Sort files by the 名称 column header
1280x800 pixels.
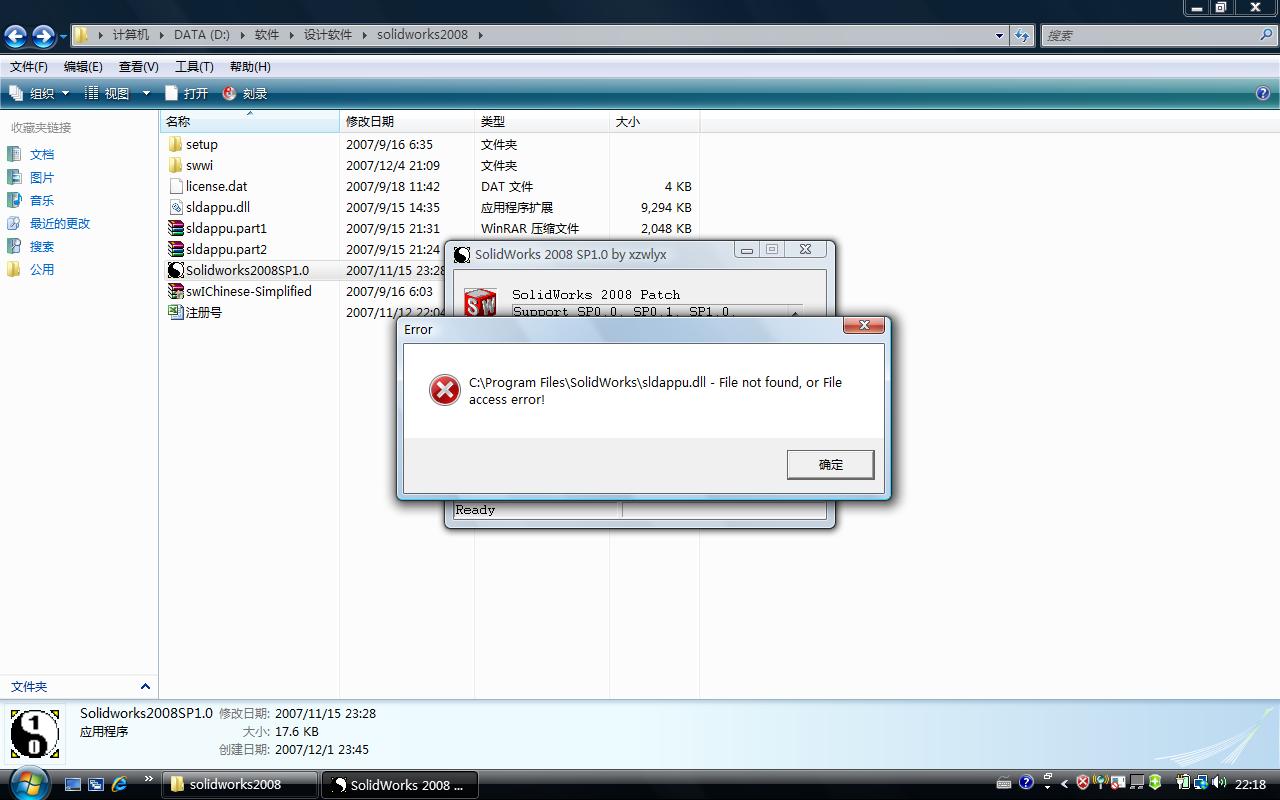(x=250, y=121)
